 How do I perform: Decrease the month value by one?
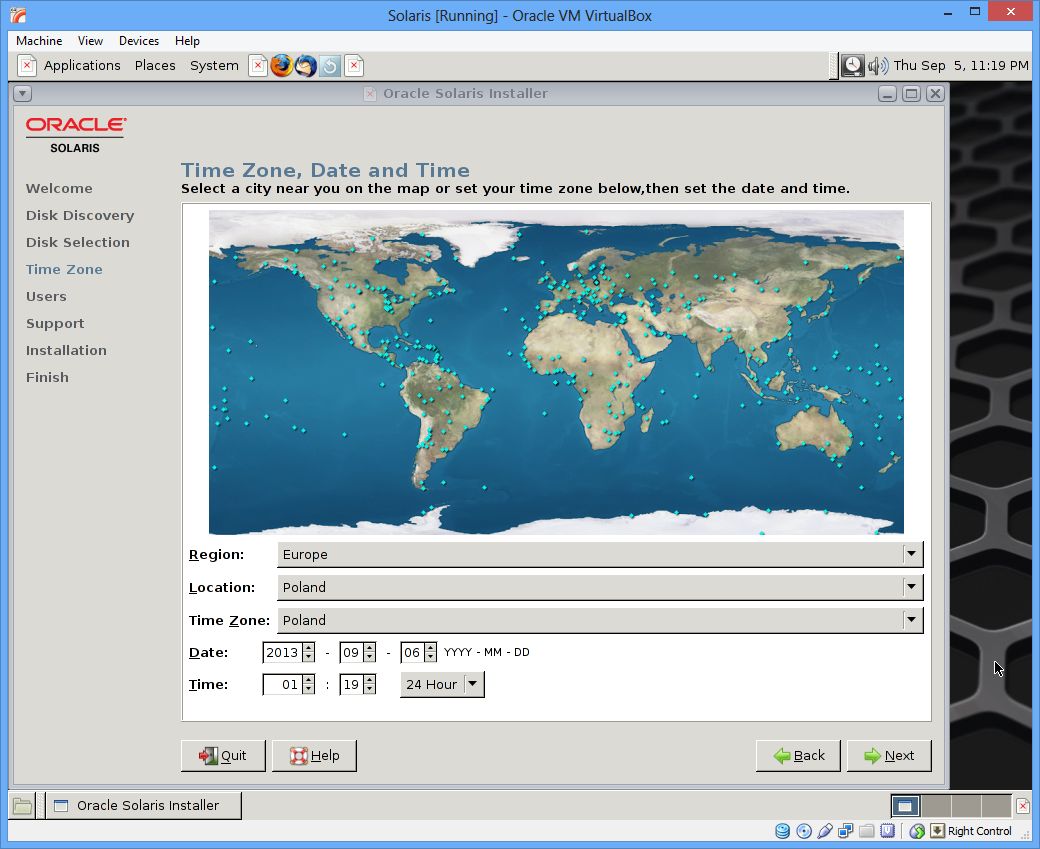click(369, 657)
